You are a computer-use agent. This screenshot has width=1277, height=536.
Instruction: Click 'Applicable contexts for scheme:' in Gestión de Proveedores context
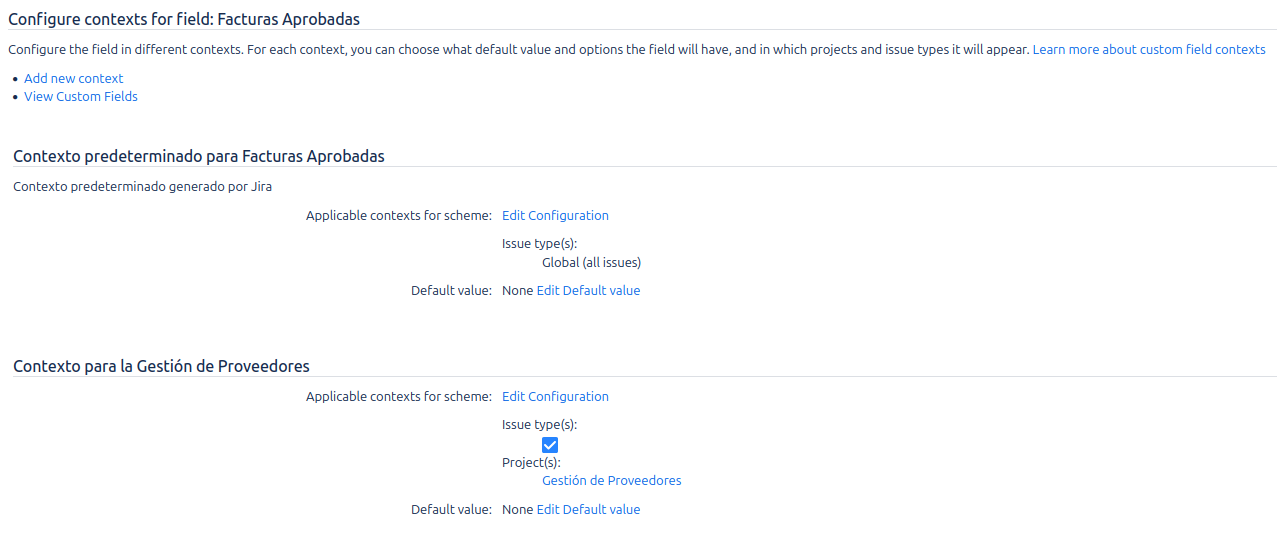tap(398, 397)
